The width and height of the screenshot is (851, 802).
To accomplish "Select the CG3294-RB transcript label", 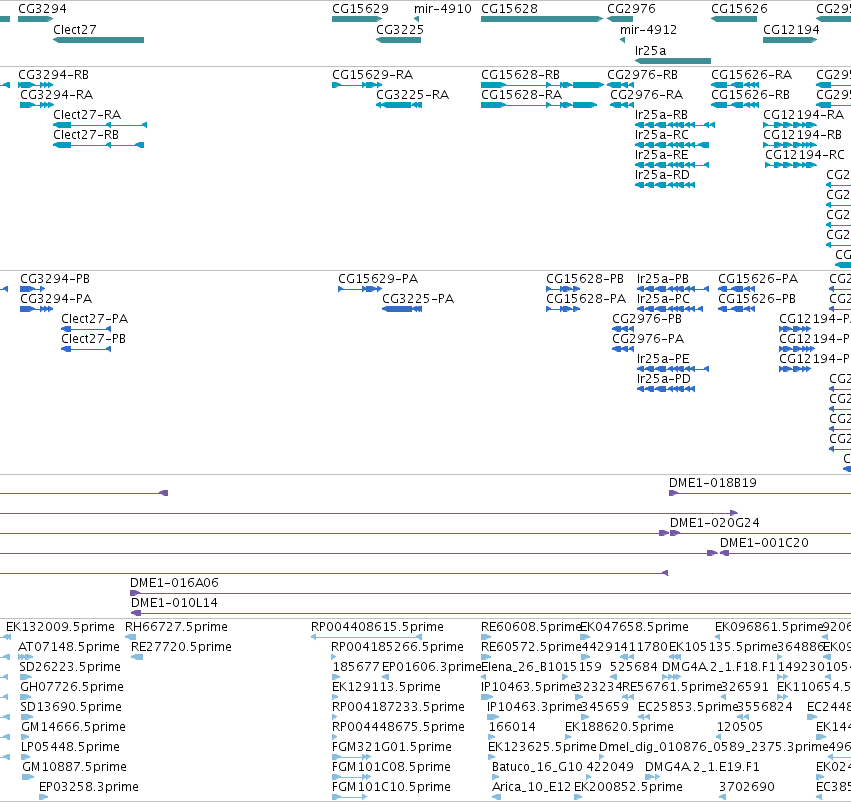I will tap(53, 75).
